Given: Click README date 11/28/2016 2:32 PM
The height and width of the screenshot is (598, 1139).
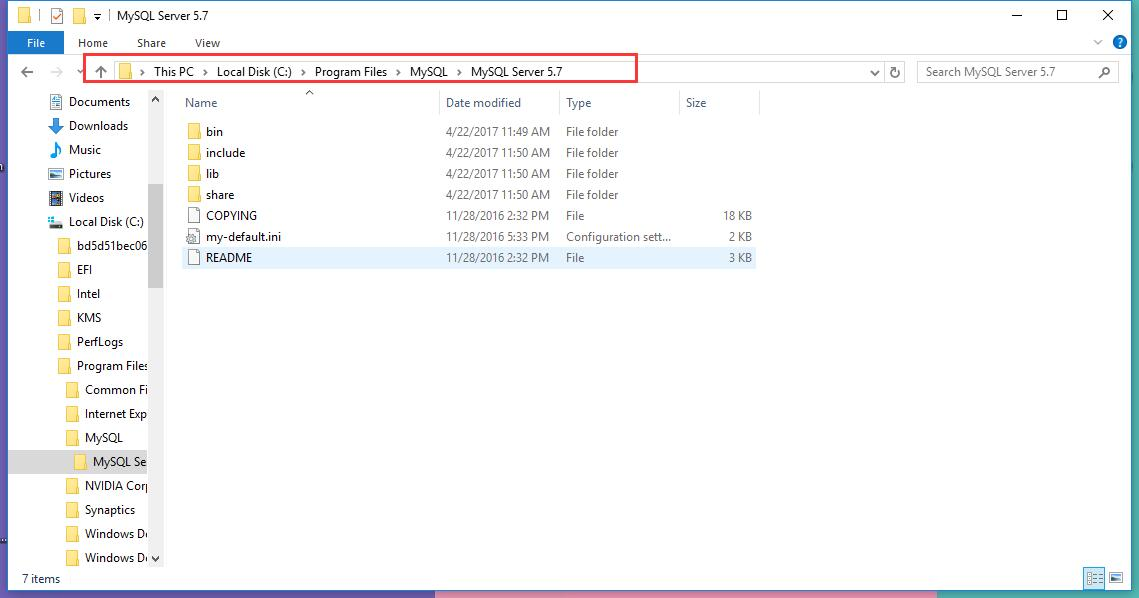Looking at the screenshot, I should 498,258.
